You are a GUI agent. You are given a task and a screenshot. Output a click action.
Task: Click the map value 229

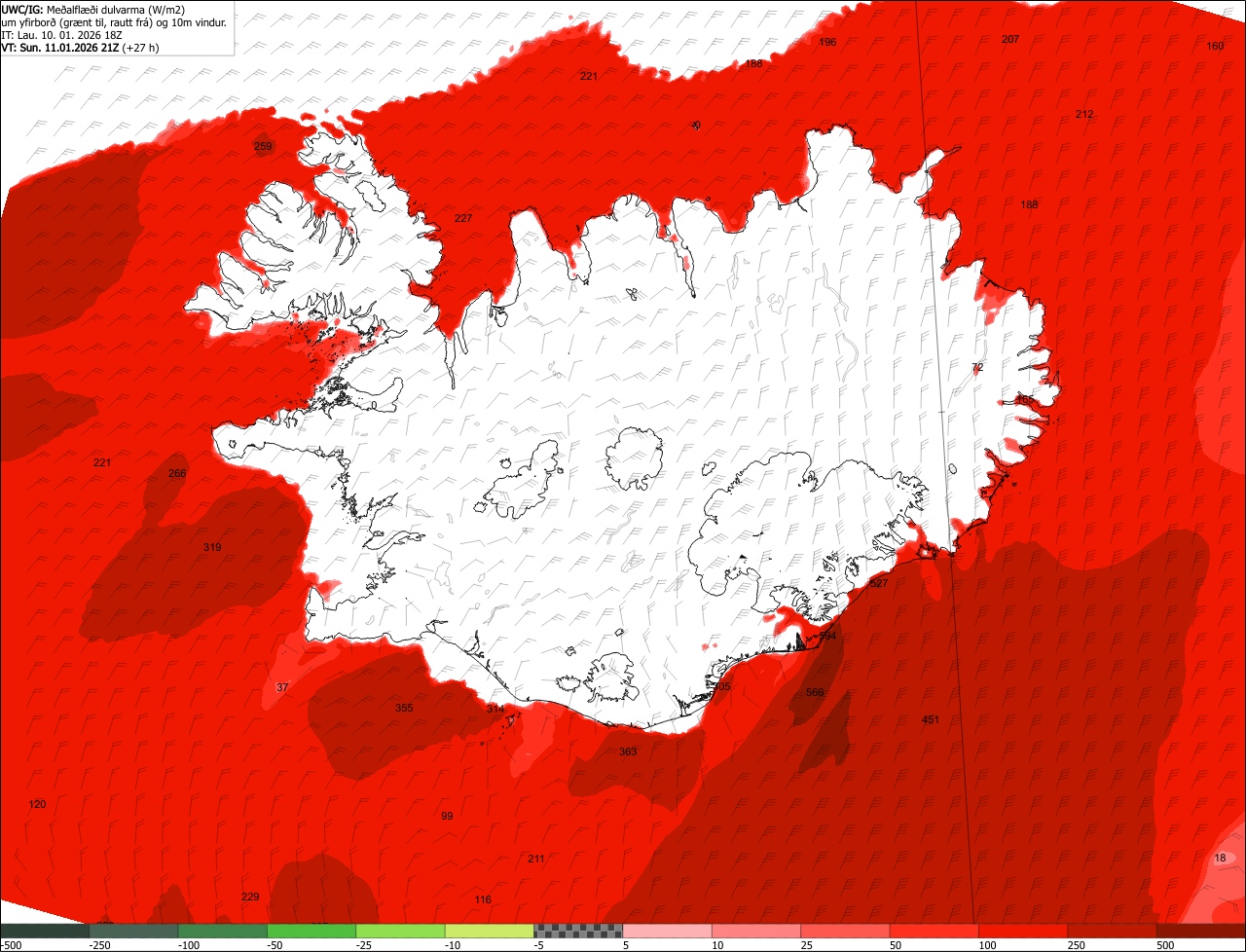click(250, 897)
